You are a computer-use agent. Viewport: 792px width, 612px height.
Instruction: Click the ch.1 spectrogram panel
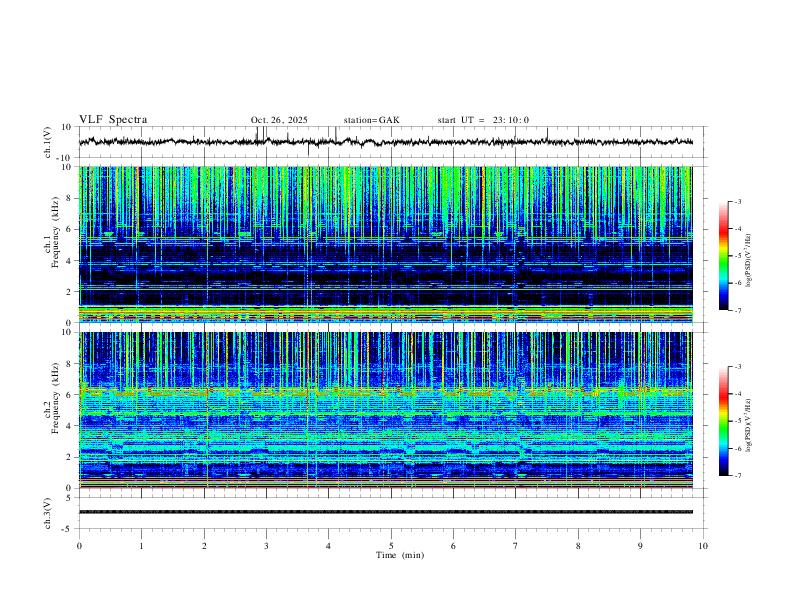coord(386,244)
